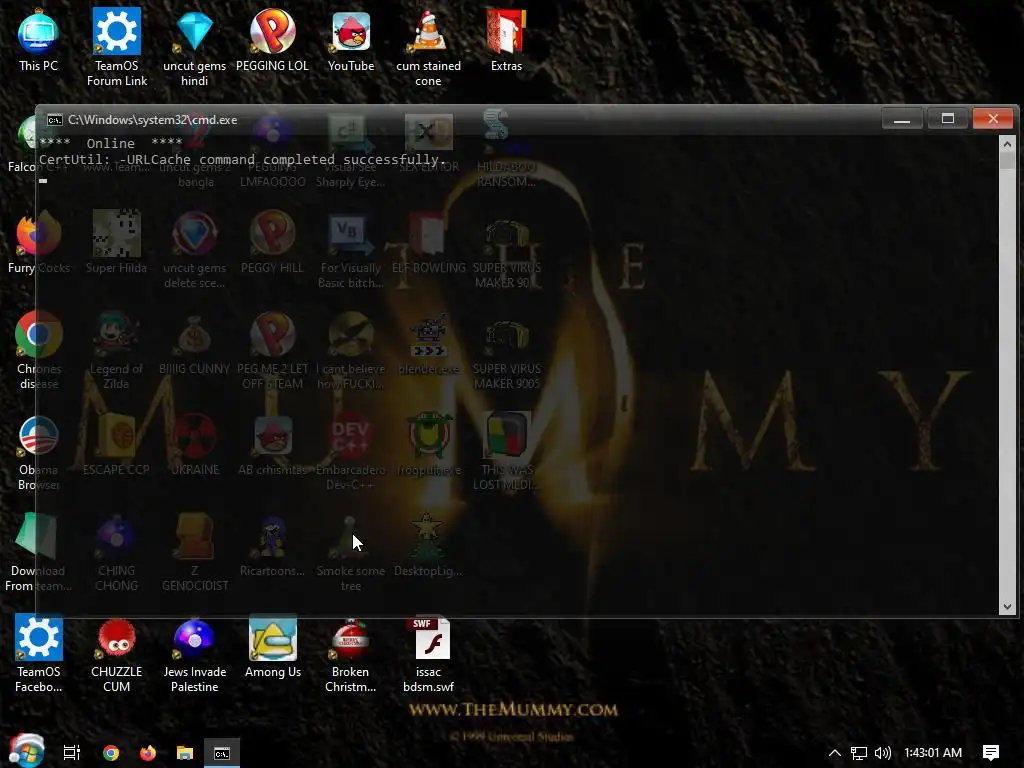Click the 'CertUtil: -URLCache command completed' line
This screenshot has width=1024, height=768.
pyautogui.click(x=242, y=159)
